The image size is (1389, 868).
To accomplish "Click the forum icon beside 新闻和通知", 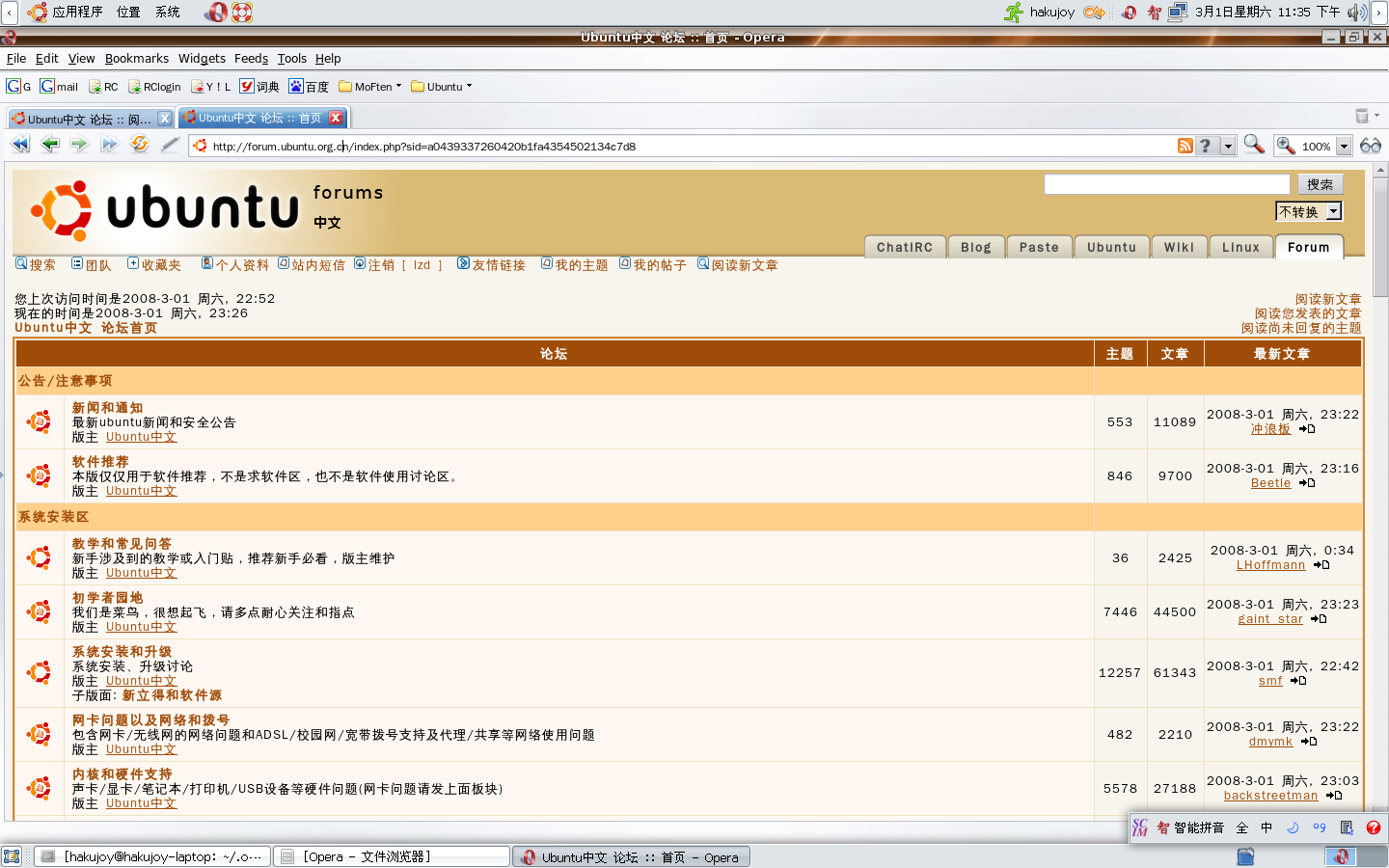I will (x=39, y=421).
